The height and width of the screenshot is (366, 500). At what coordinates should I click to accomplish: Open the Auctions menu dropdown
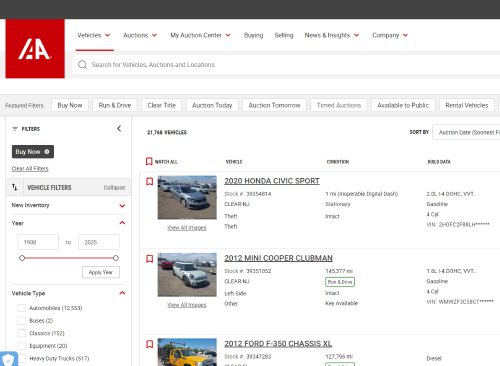coord(140,35)
